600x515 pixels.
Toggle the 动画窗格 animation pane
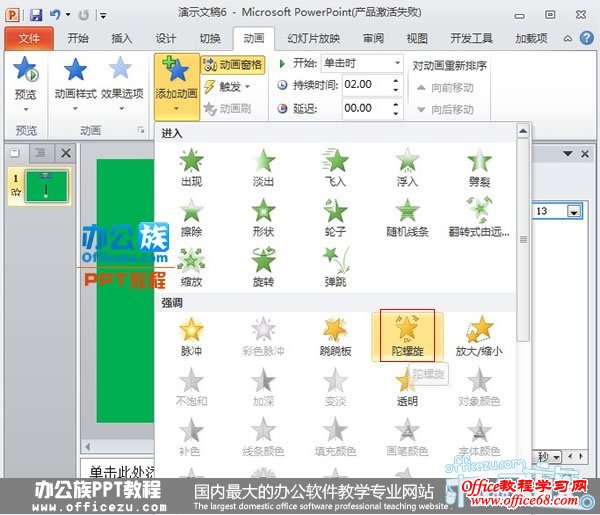click(233, 65)
